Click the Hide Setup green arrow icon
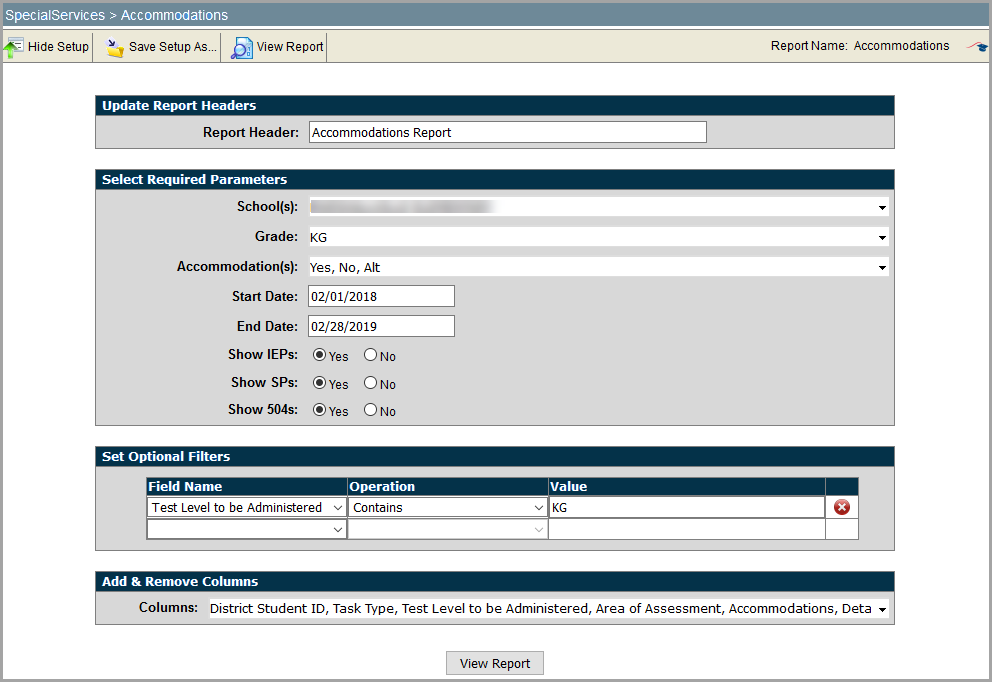992x682 pixels. coord(13,47)
